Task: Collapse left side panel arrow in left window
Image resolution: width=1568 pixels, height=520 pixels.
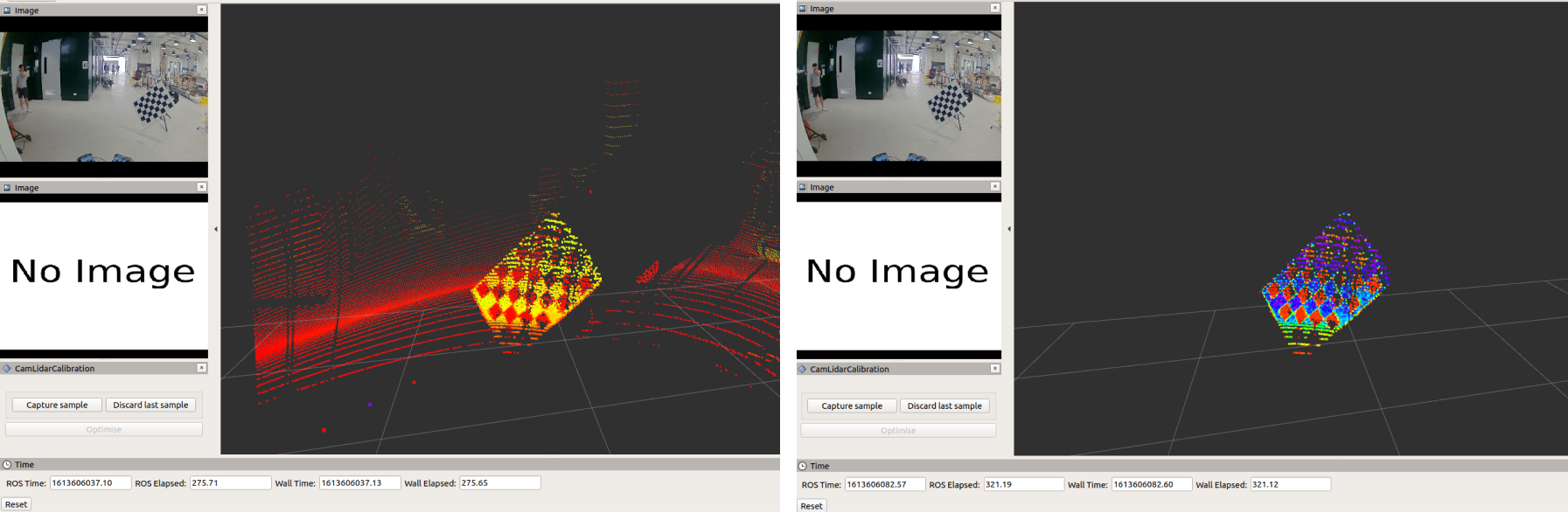Action: tap(215, 229)
